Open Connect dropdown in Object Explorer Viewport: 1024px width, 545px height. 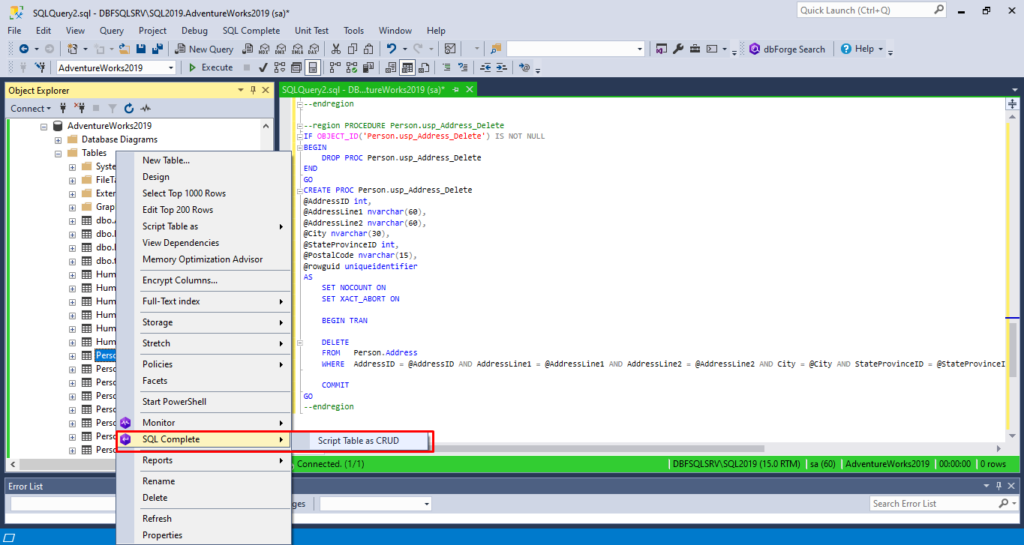(30, 108)
